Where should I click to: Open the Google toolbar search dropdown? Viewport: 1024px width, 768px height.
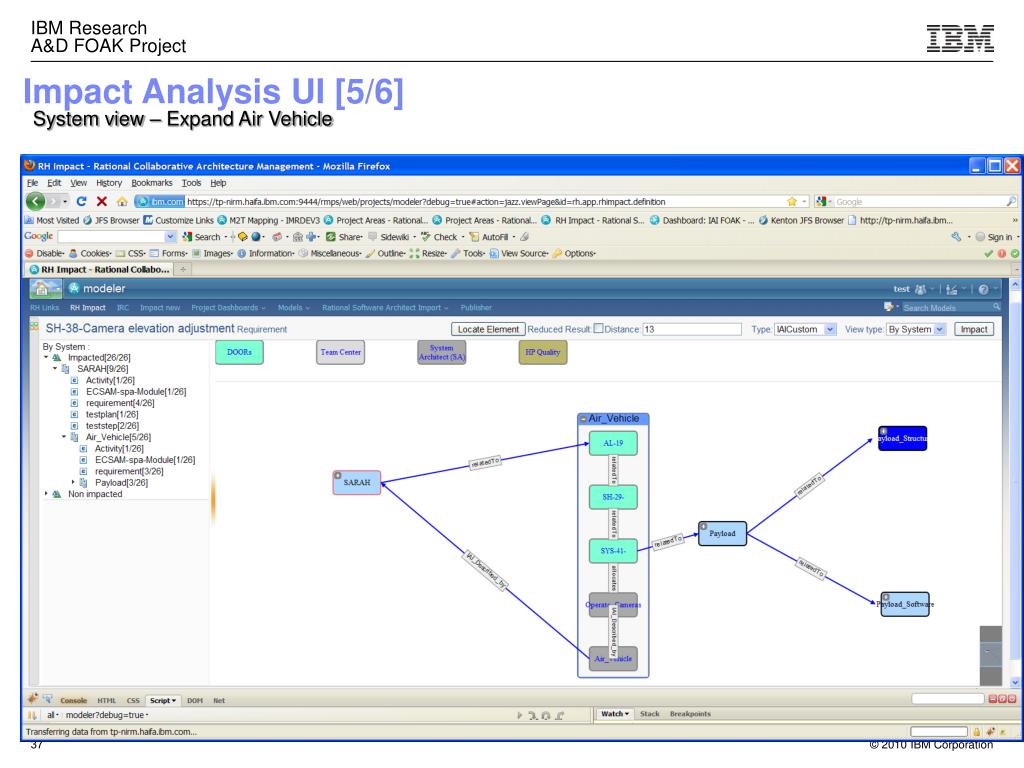pos(170,236)
